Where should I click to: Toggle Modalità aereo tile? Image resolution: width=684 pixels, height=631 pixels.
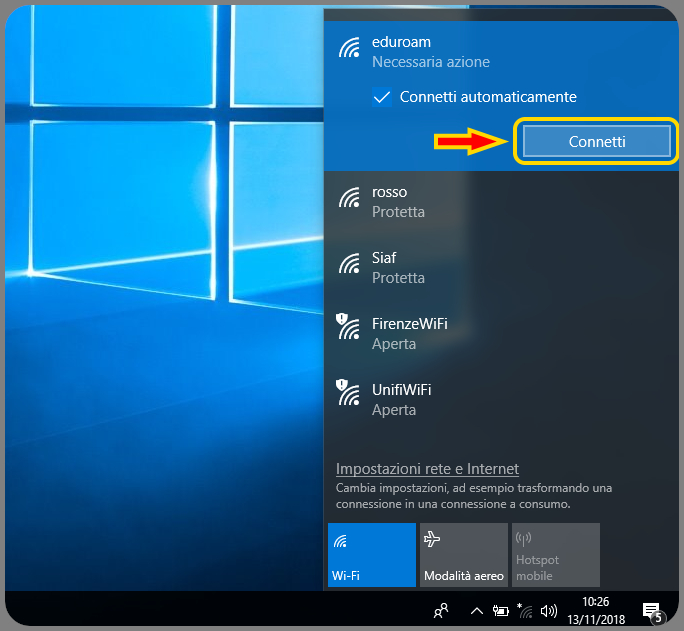tap(464, 555)
